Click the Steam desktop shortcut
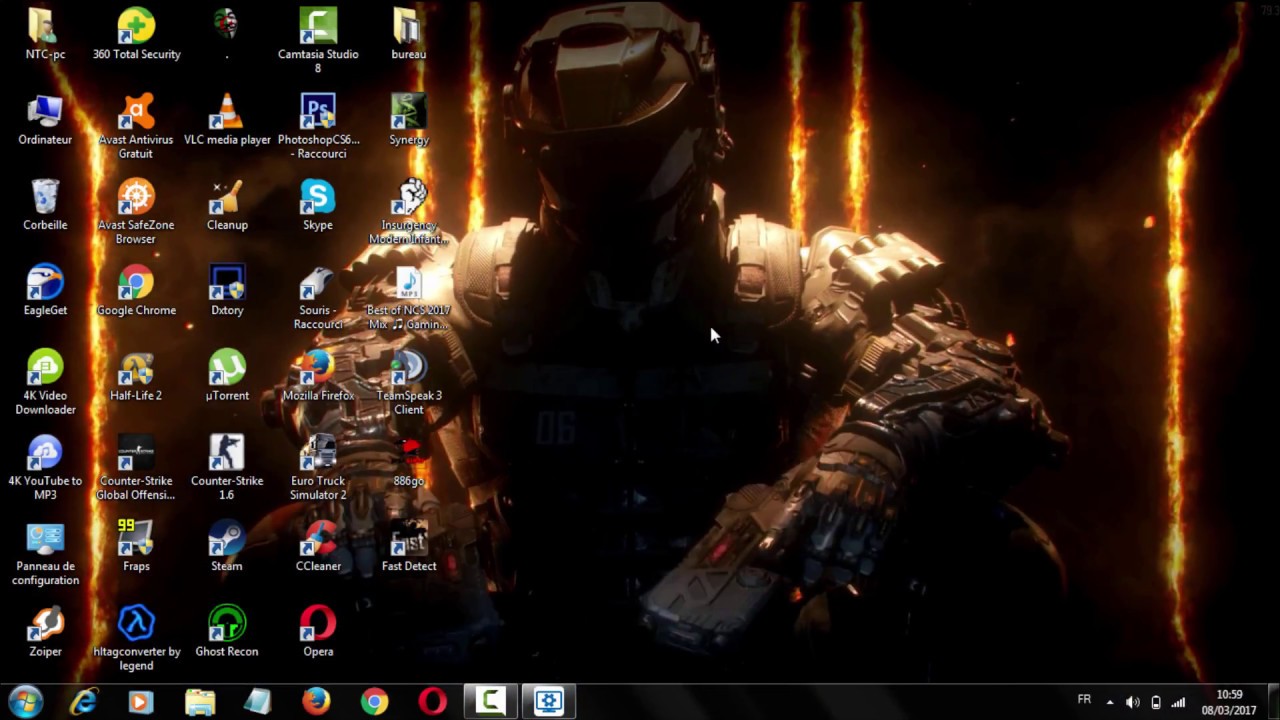 click(x=227, y=540)
